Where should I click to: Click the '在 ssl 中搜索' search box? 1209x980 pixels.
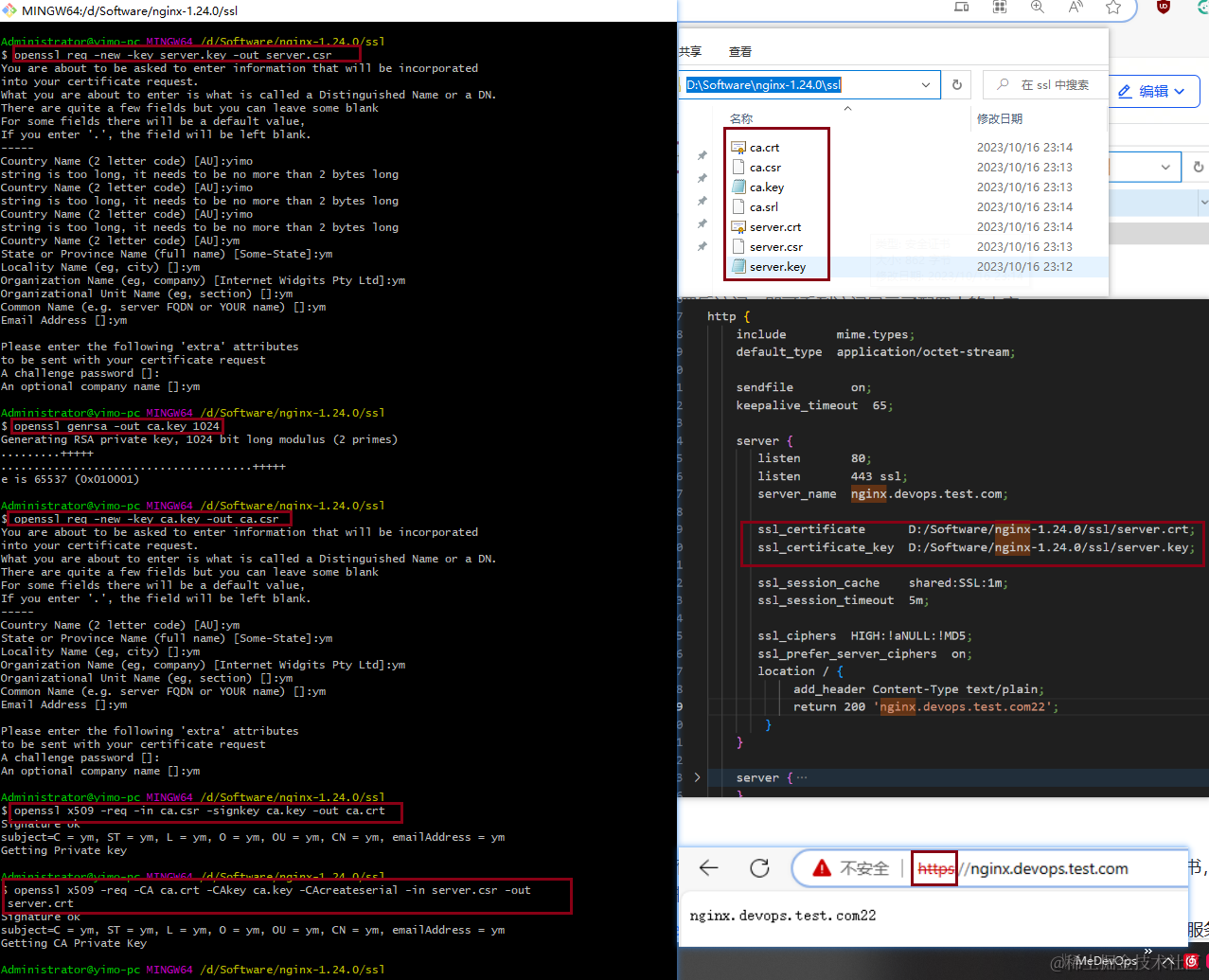click(1055, 85)
